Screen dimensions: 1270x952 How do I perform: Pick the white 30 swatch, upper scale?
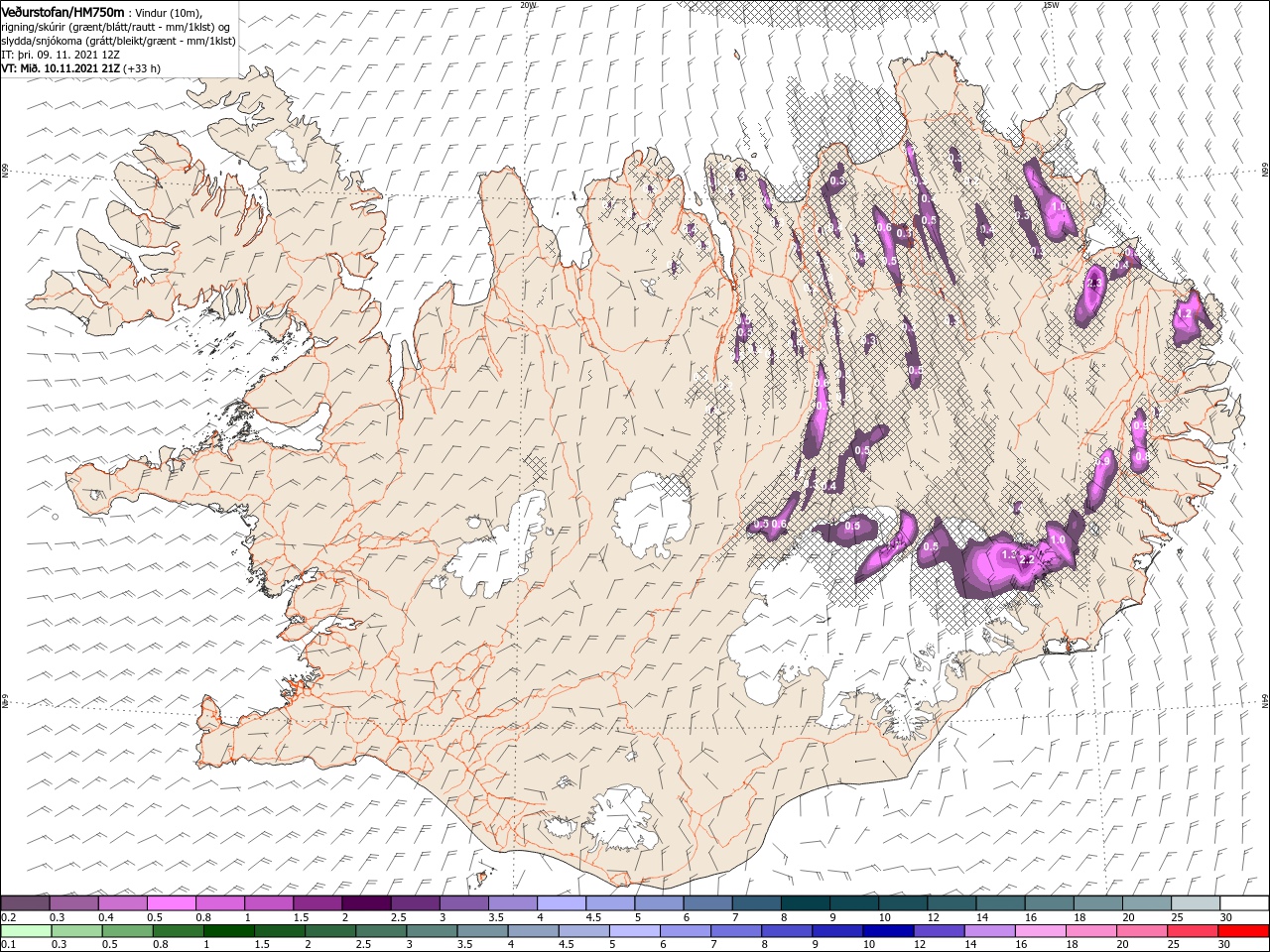[1244, 903]
